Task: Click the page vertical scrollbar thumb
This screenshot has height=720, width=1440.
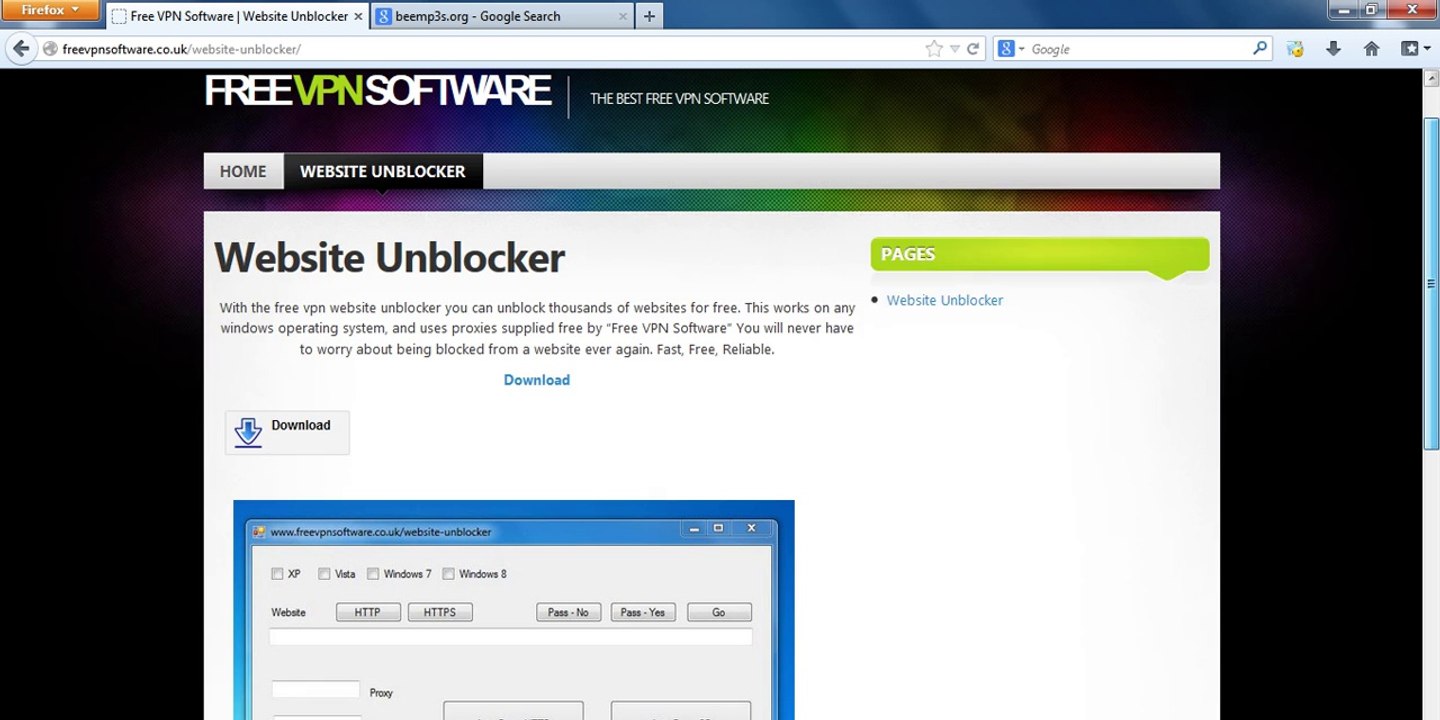Action: click(1431, 284)
